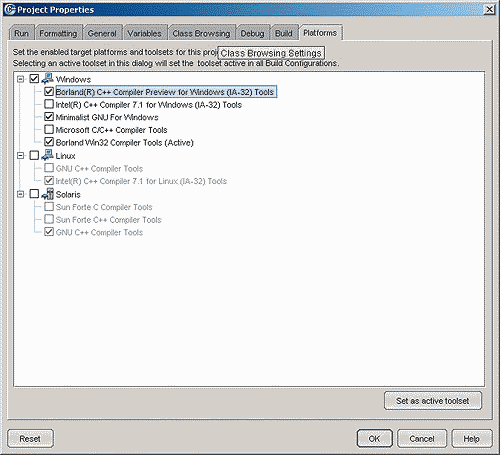Open the Class Browsing tab
The width and height of the screenshot is (500, 455).
tap(201, 33)
